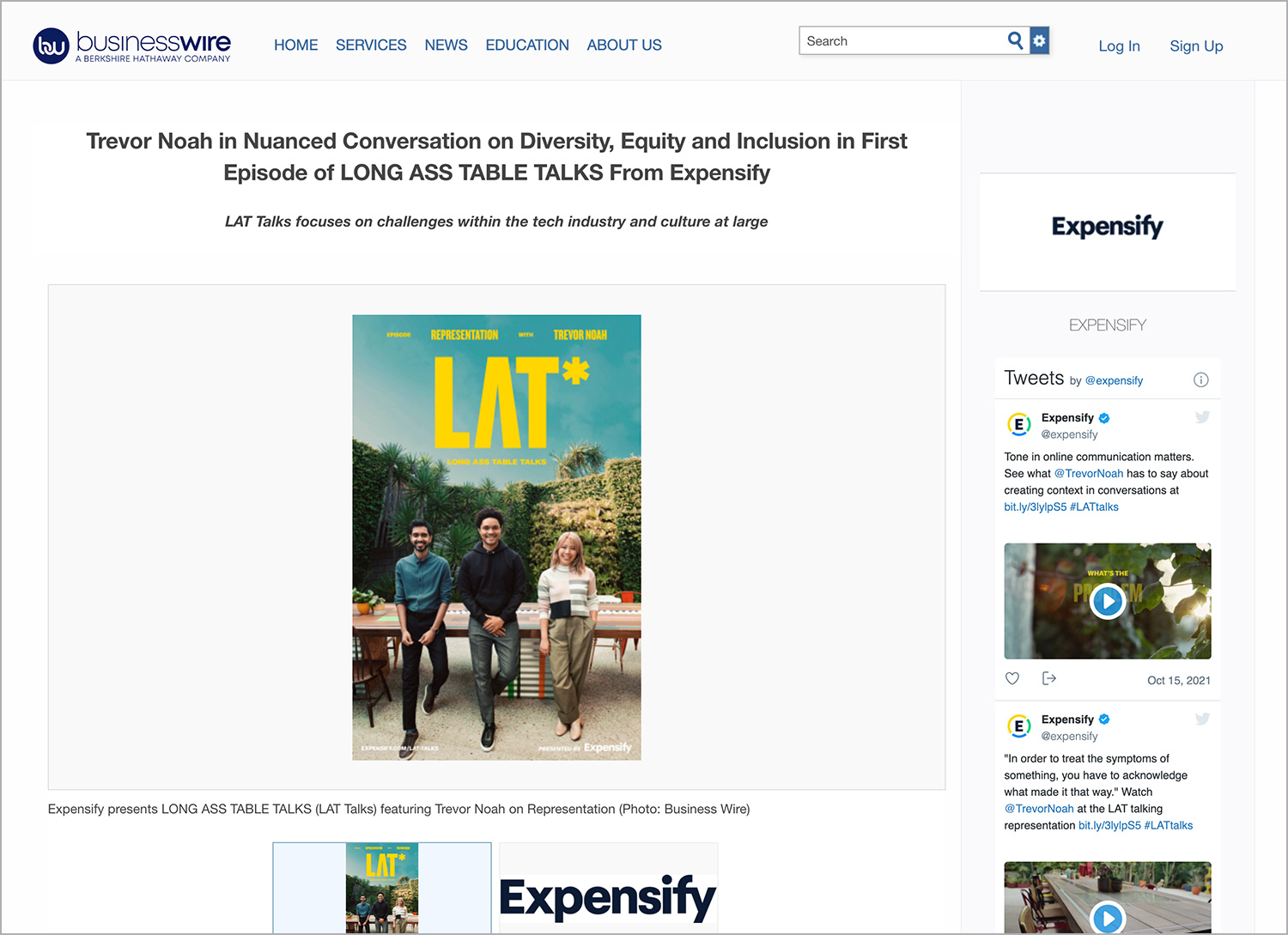This screenshot has width=1288, height=935.
Task: Click the Sign Up link
Action: [x=1196, y=46]
